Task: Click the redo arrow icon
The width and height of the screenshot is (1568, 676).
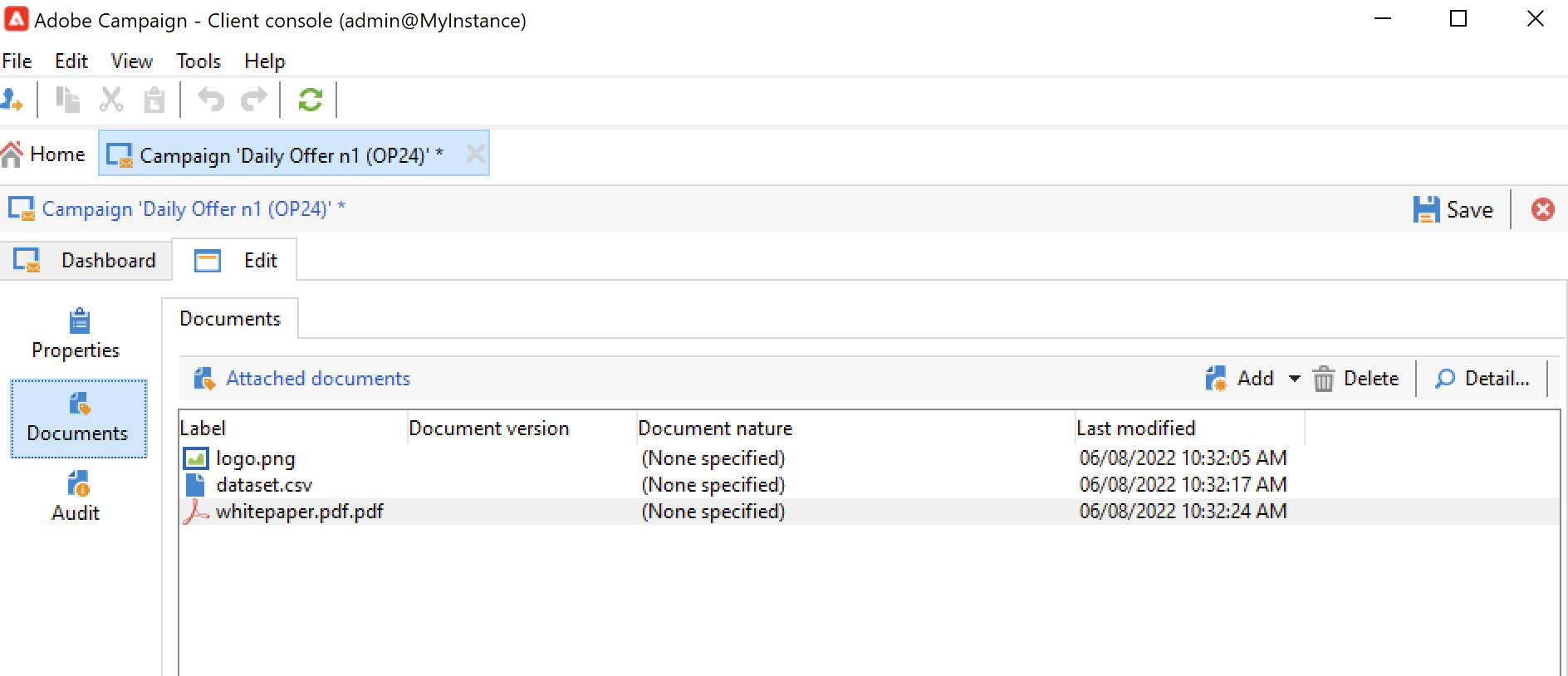Action: point(254,100)
